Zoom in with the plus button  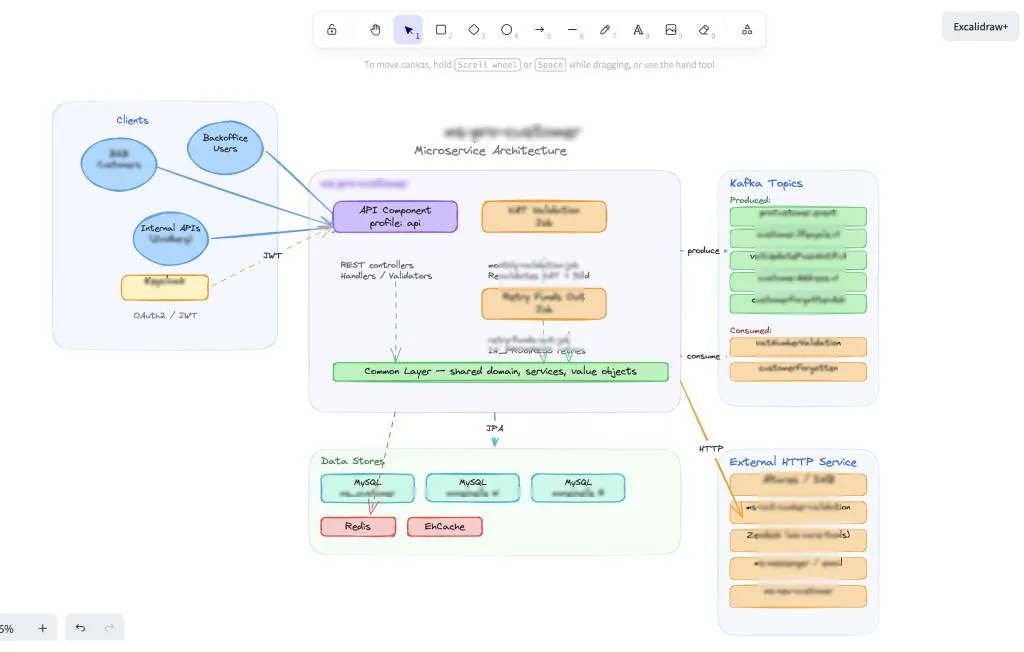click(x=42, y=628)
